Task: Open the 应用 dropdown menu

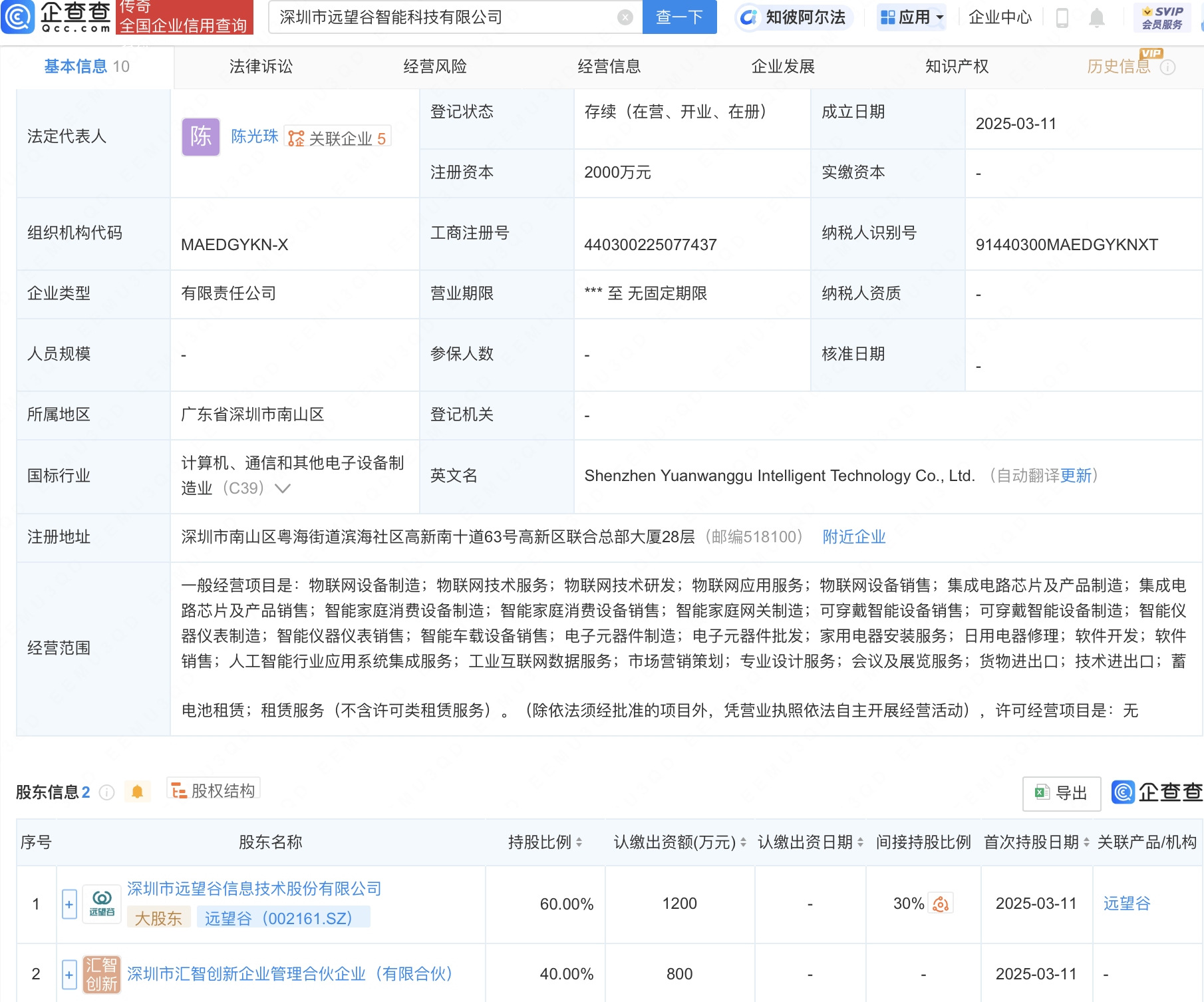Action: coord(912,17)
